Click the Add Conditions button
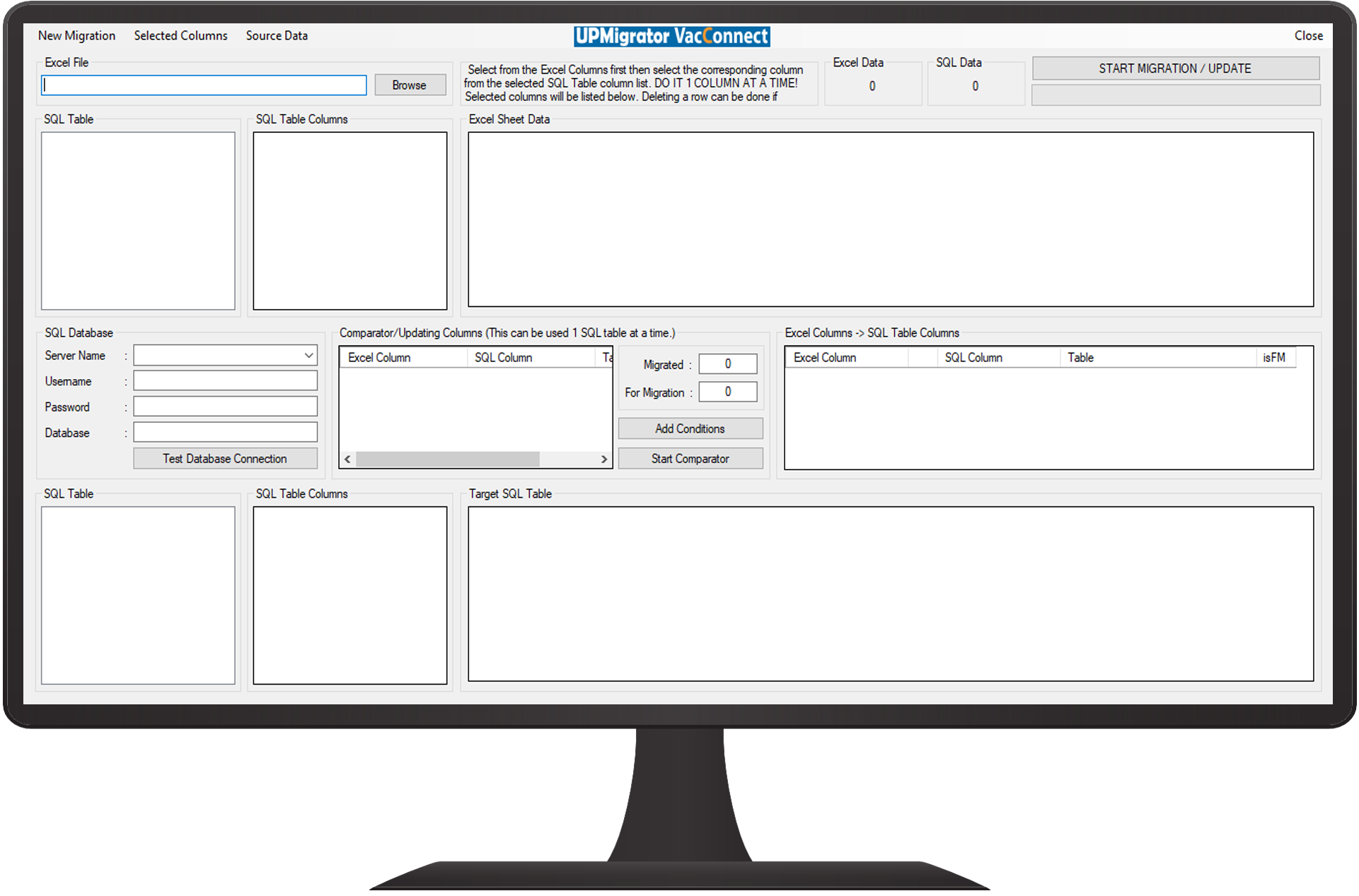Image resolution: width=1359 pixels, height=896 pixels. pyautogui.click(x=690, y=429)
